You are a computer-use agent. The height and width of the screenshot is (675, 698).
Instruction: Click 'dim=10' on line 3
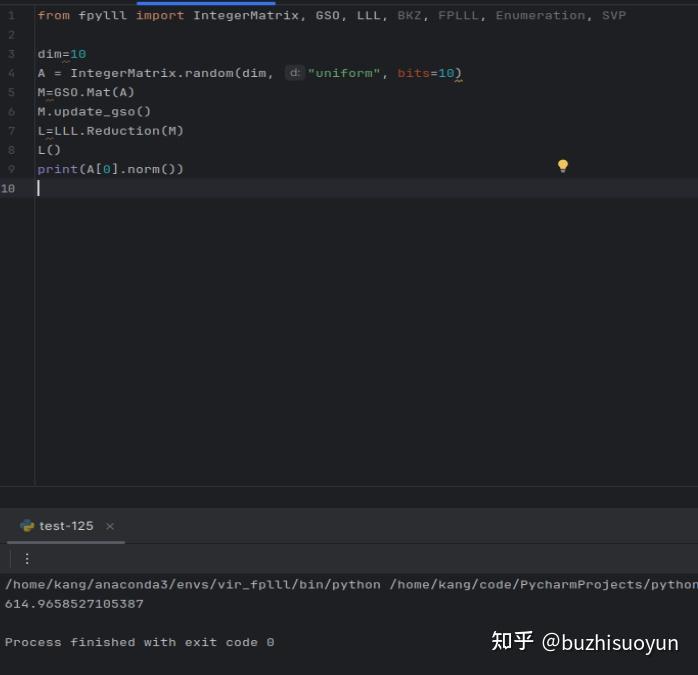(62, 54)
